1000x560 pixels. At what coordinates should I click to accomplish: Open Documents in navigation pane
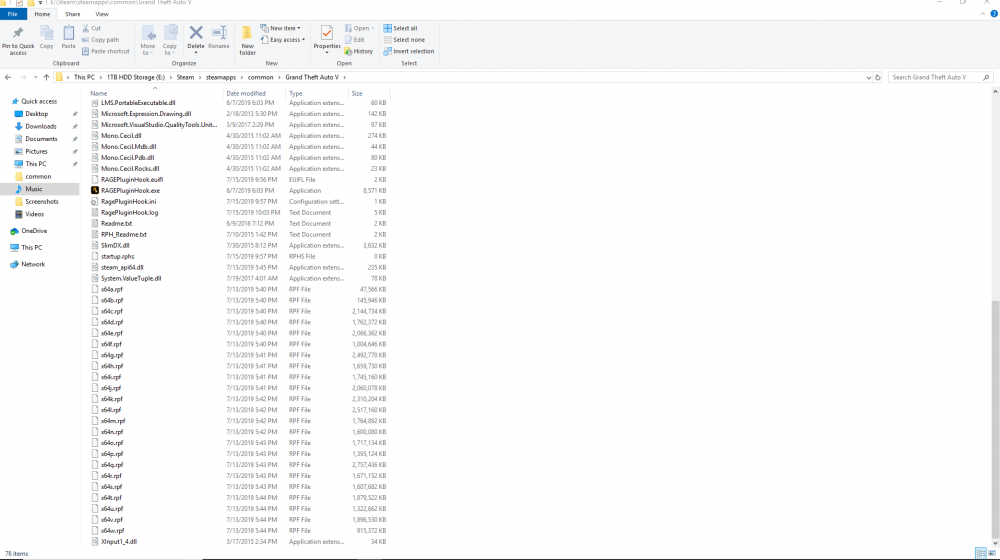coord(41,139)
